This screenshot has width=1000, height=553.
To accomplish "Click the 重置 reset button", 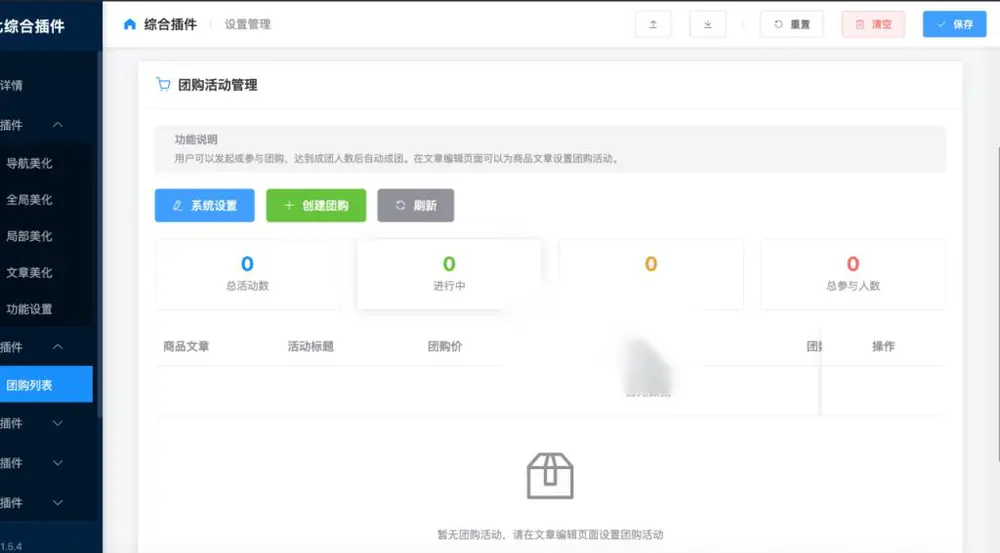I will [791, 24].
